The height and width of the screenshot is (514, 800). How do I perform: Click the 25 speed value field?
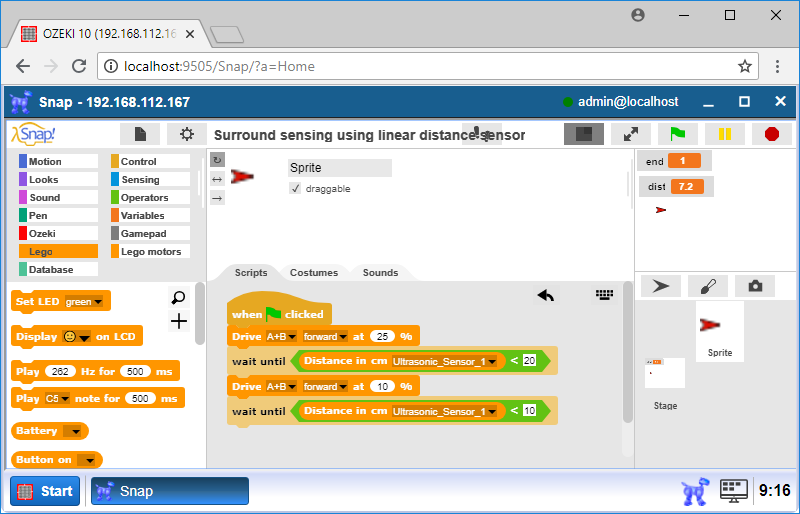tap(382, 336)
